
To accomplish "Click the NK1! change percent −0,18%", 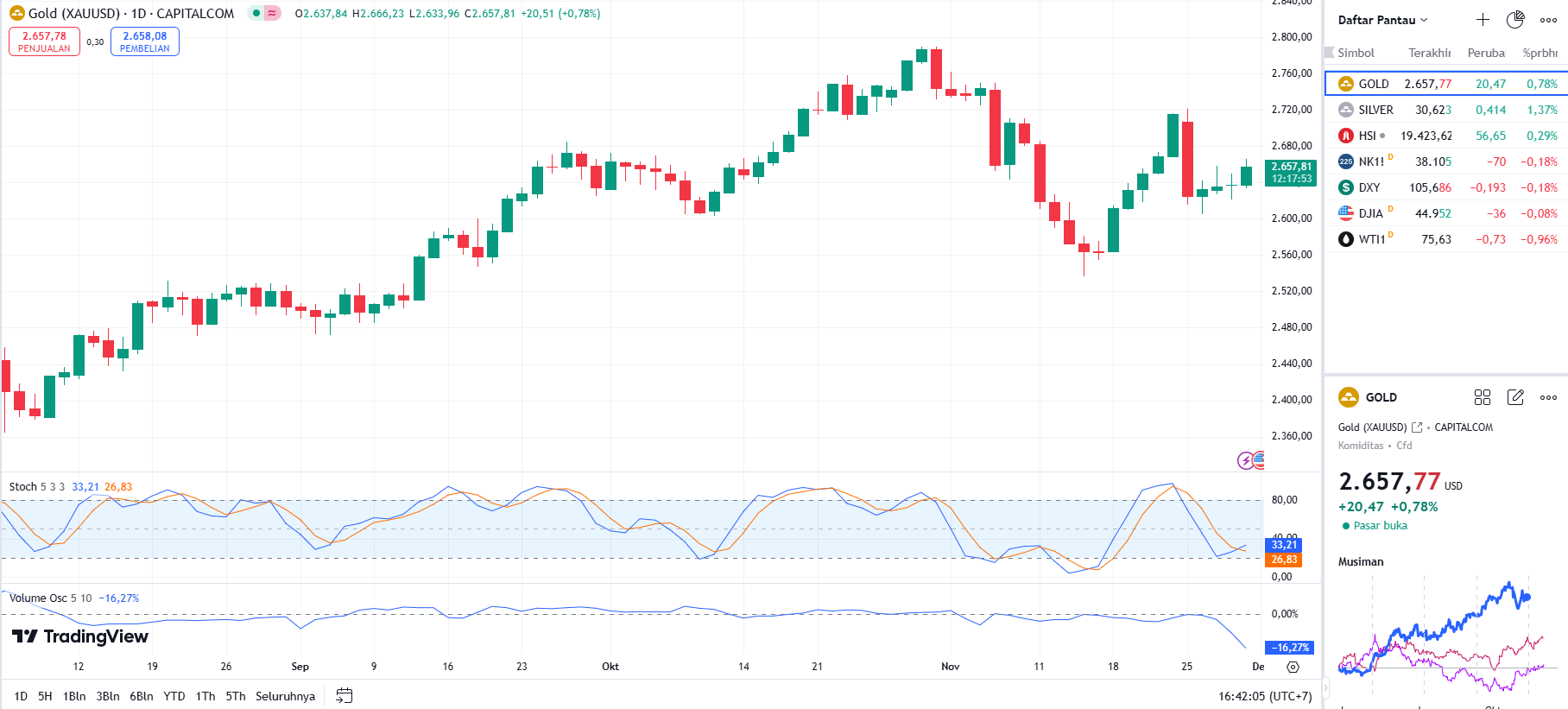I will coord(1540,161).
